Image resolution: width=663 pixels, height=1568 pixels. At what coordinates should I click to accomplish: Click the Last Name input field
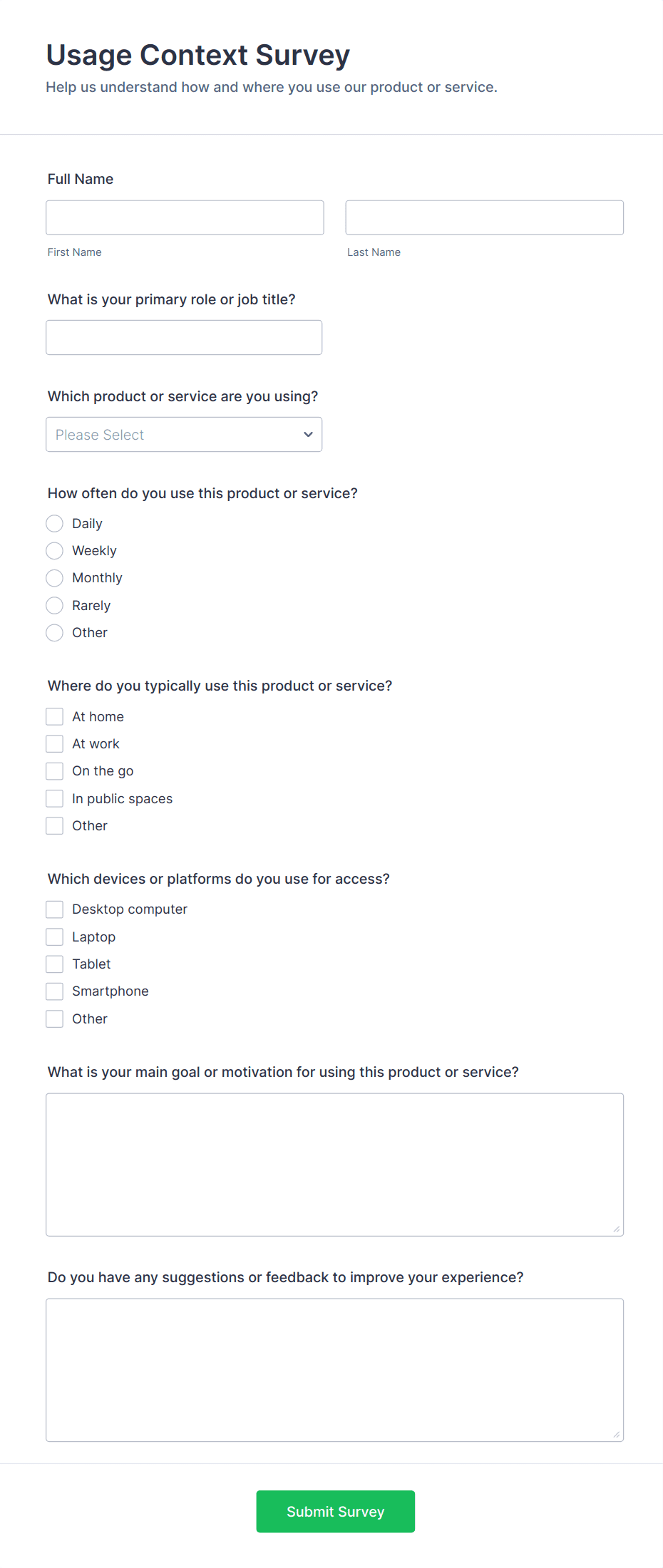(x=484, y=217)
